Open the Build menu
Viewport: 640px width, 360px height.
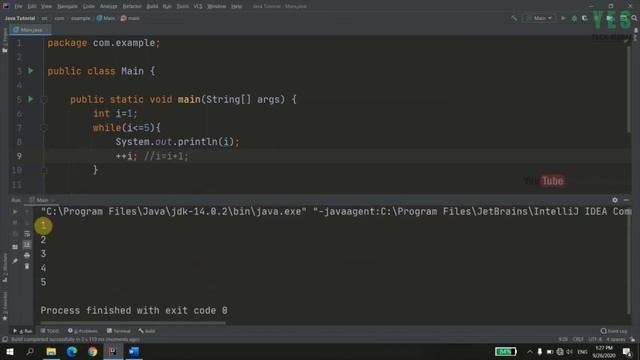pyautogui.click(x=152, y=7)
